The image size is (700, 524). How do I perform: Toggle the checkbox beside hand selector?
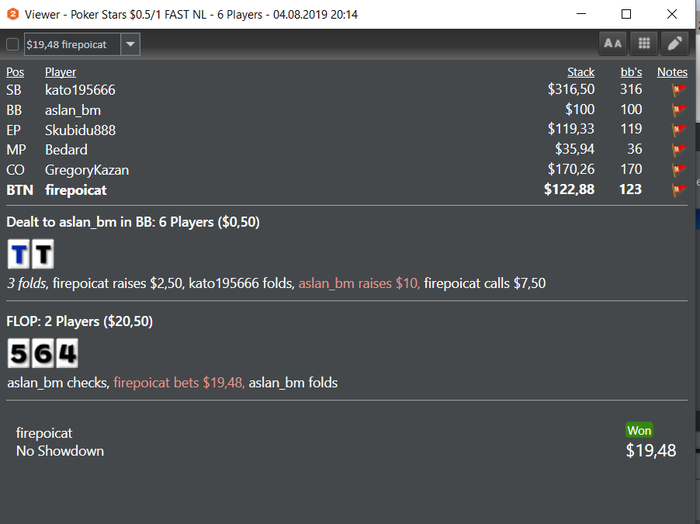tap(12, 45)
